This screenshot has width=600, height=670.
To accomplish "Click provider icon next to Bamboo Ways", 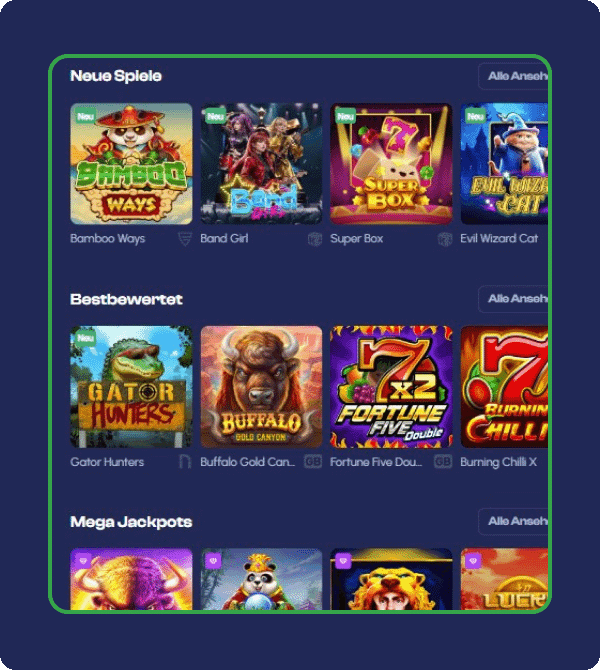I will click(x=185, y=239).
